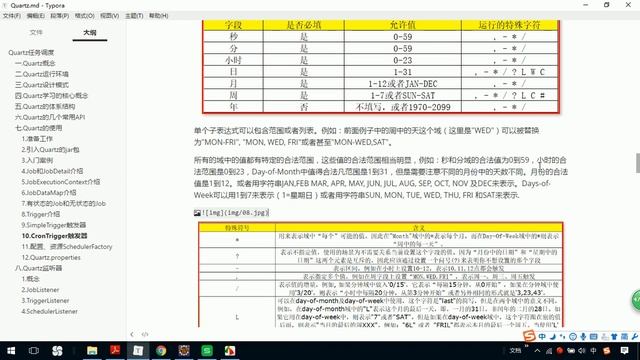Go to 三.Quartz设计模式 in outline

42,85
